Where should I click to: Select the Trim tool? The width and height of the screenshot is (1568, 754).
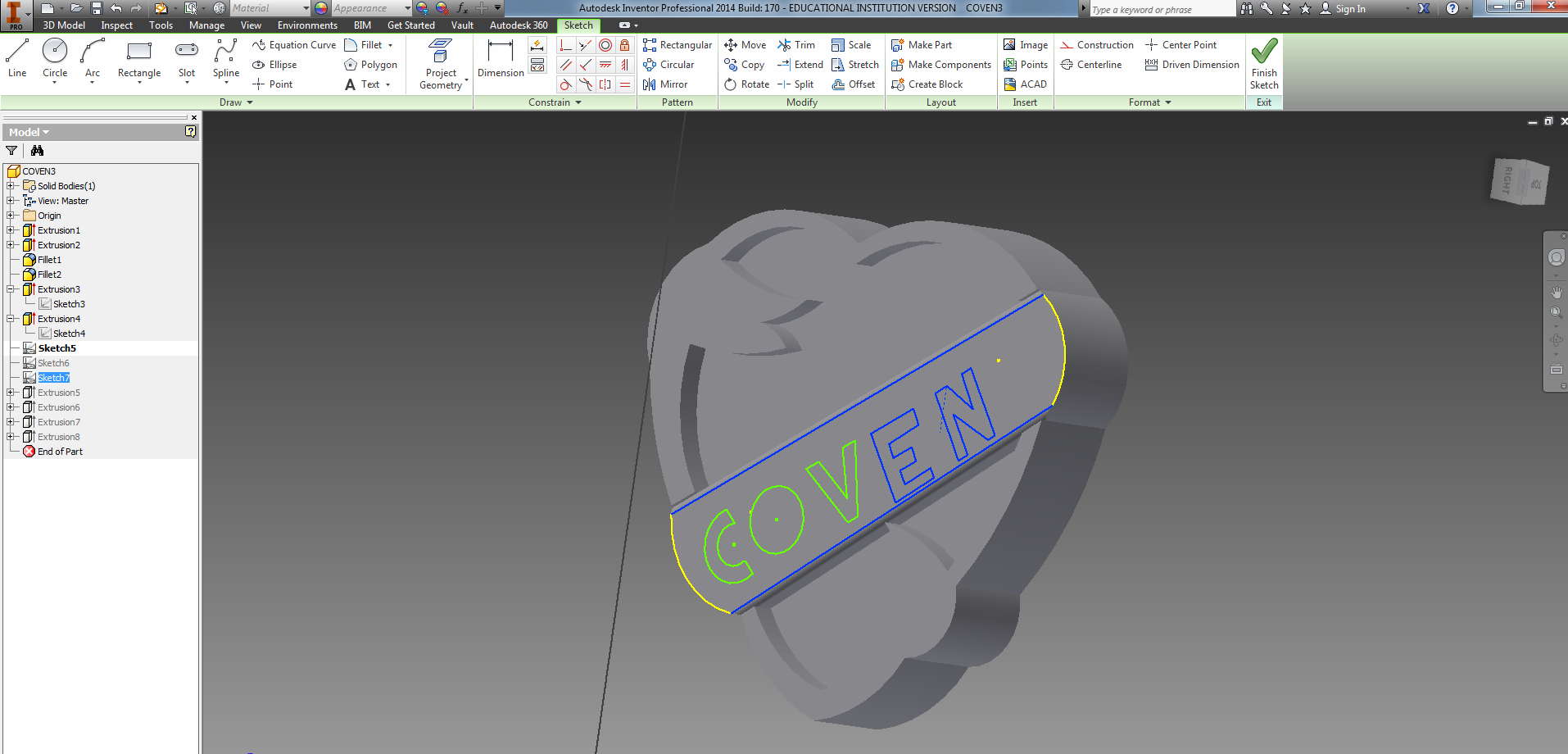(796, 45)
